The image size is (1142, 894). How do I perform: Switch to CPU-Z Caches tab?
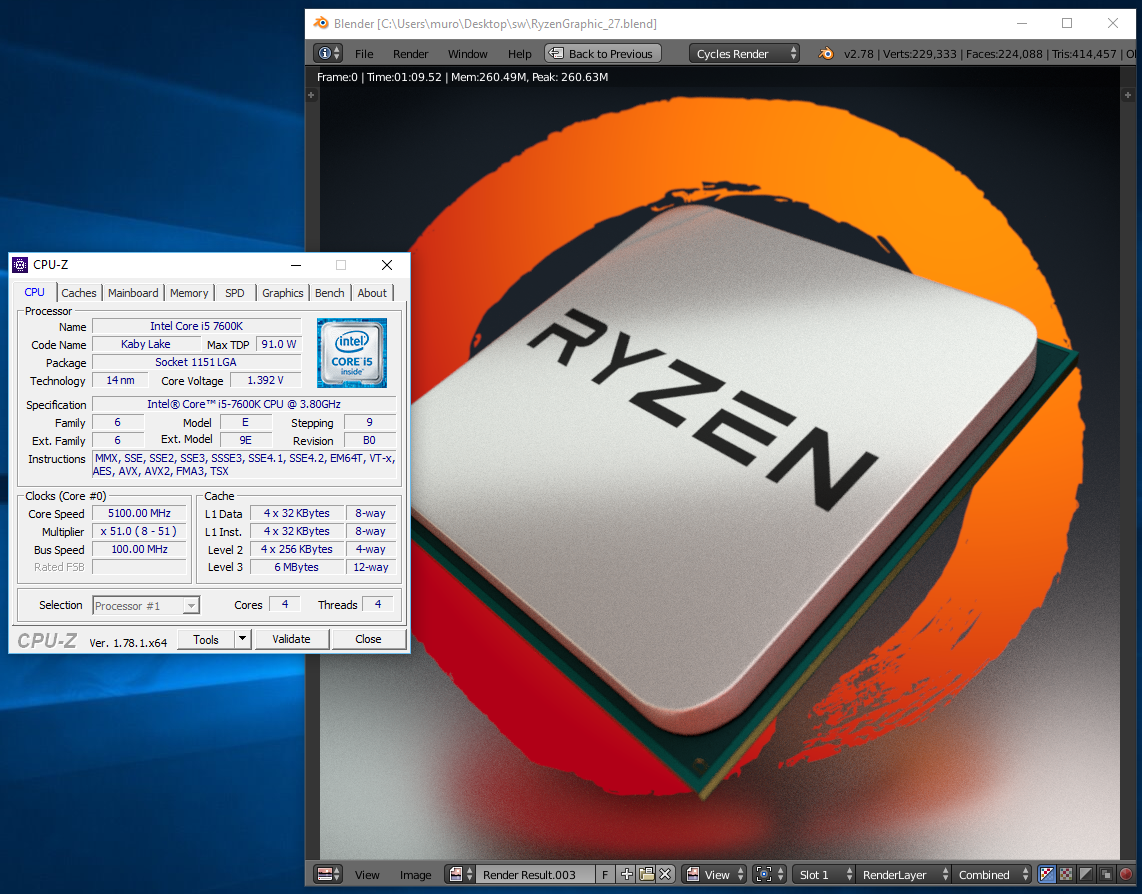click(x=79, y=293)
